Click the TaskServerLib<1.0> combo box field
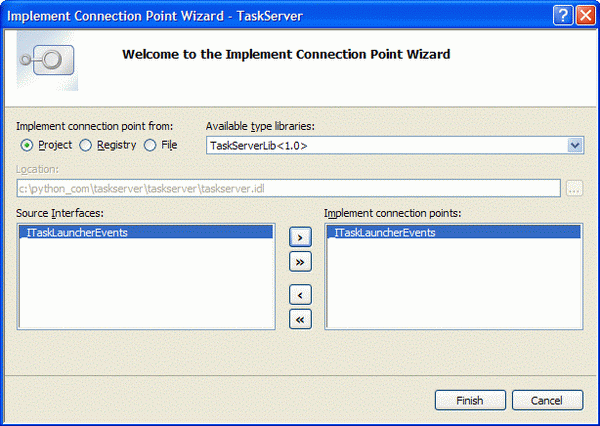The width and height of the screenshot is (600, 426). (395, 145)
